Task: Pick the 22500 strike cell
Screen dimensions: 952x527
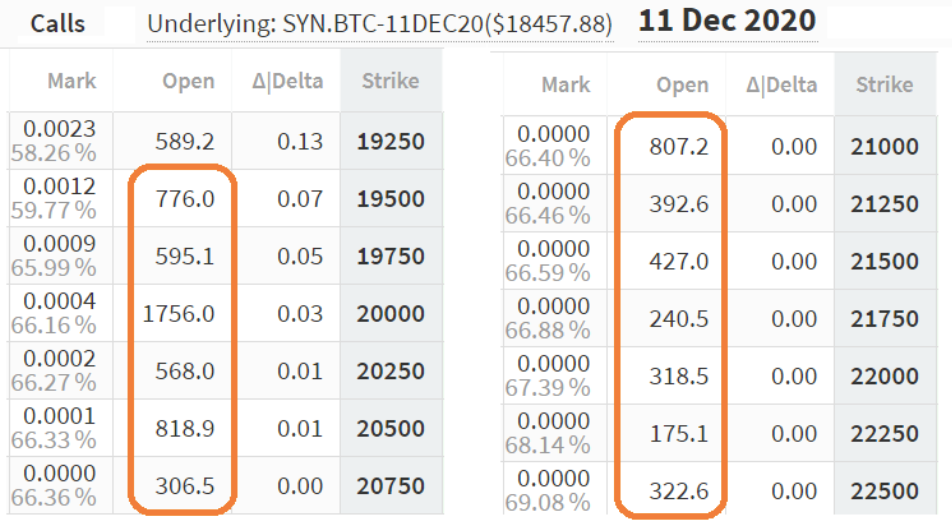Action: tap(884, 492)
